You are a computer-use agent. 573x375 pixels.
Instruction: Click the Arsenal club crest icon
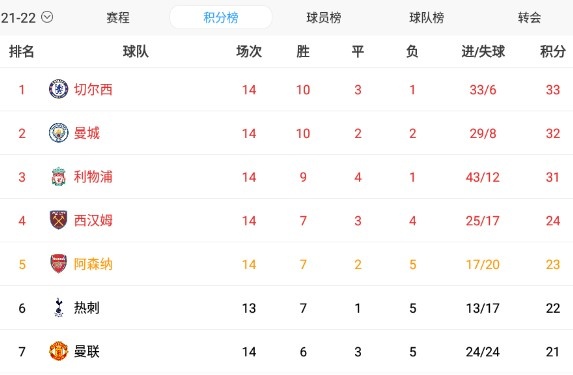click(x=58, y=264)
